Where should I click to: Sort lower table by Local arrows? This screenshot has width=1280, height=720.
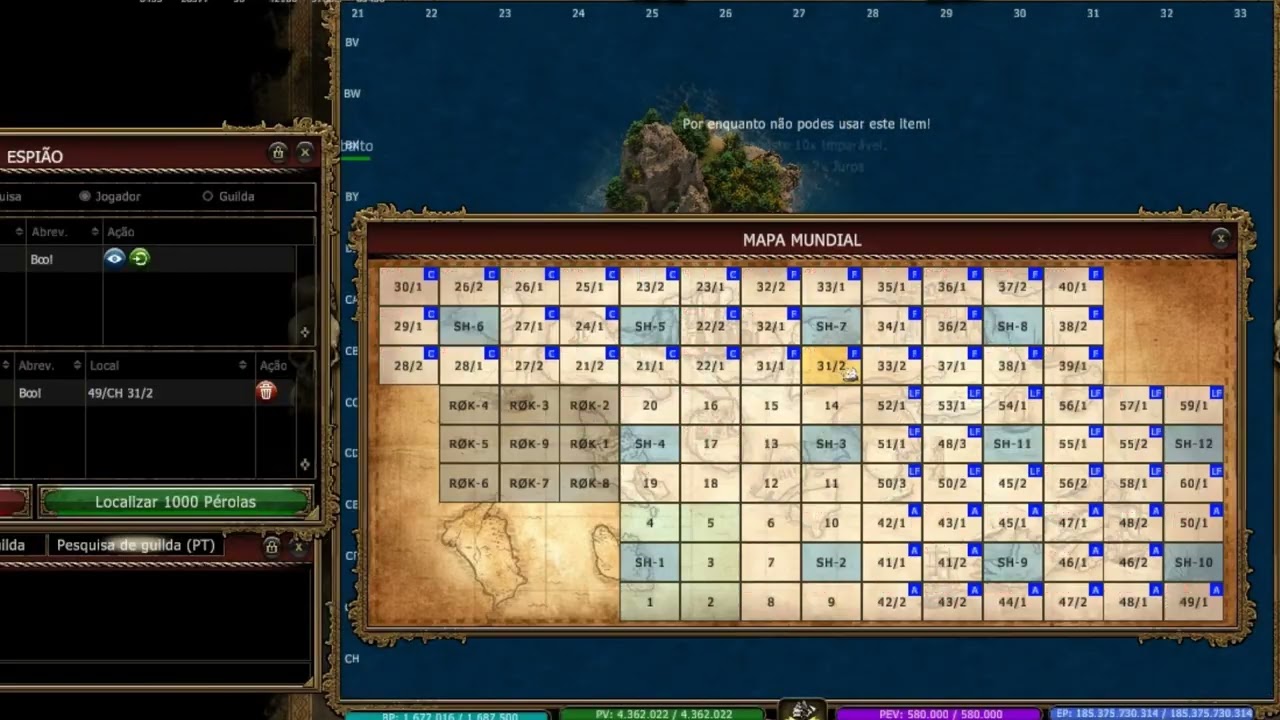point(243,365)
